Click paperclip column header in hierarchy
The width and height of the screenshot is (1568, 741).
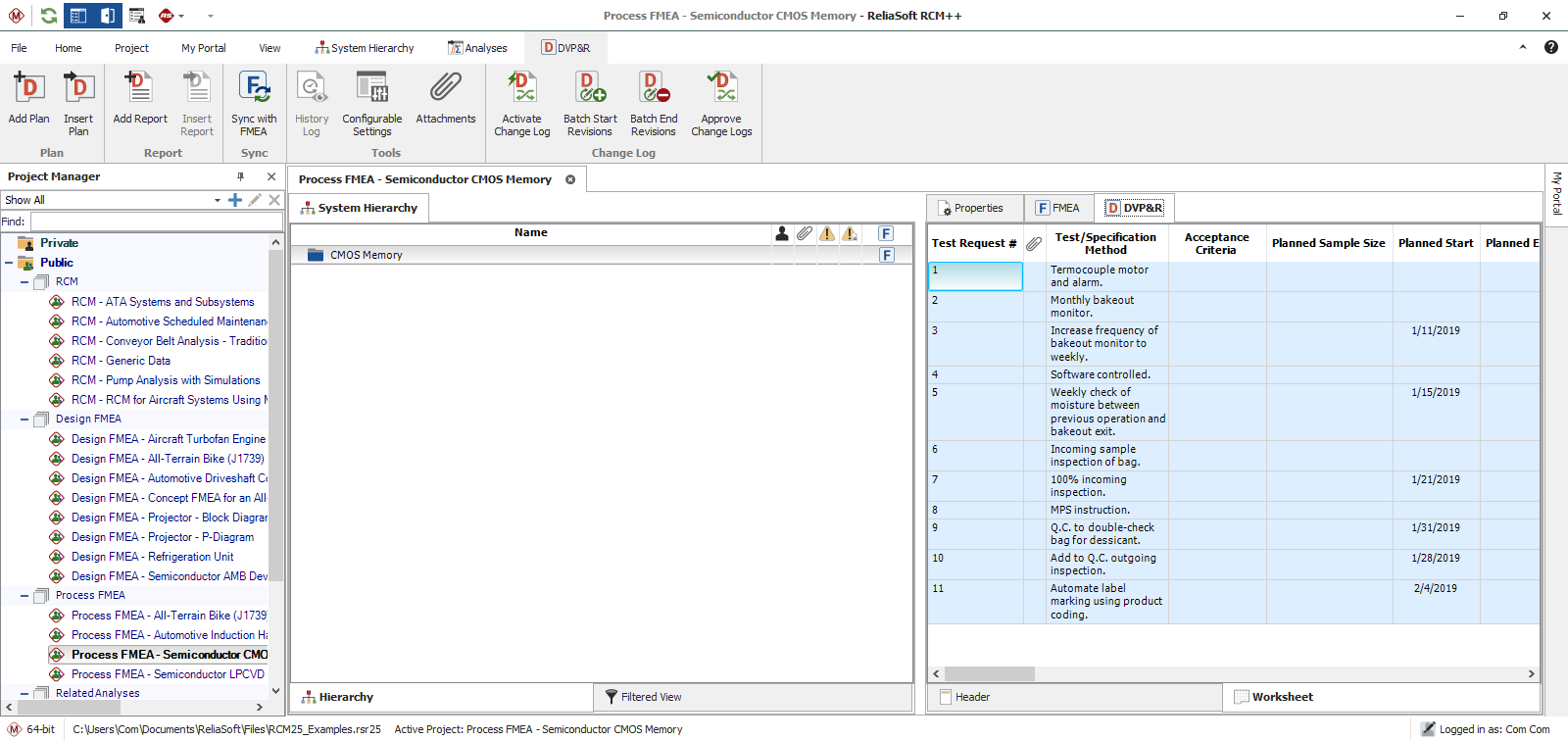(x=805, y=233)
